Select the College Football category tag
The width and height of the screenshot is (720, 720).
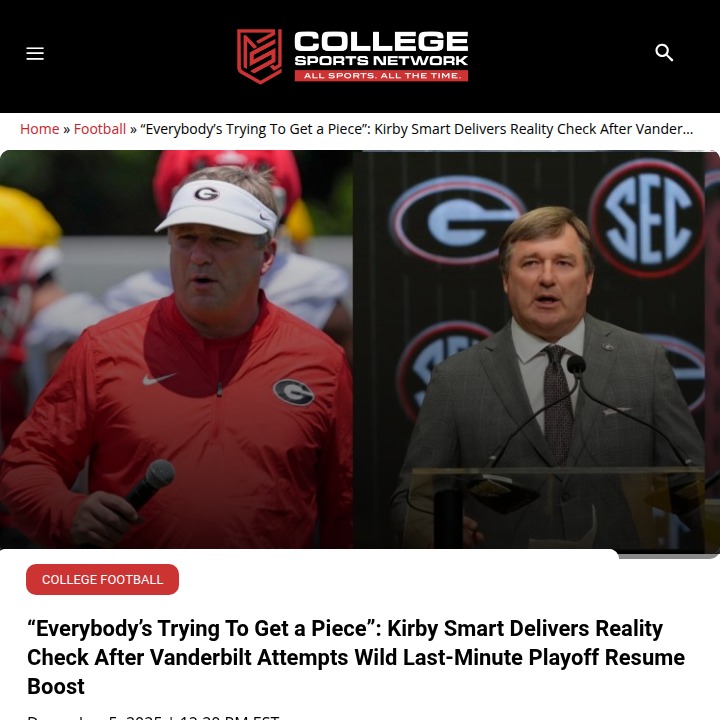[102, 580]
